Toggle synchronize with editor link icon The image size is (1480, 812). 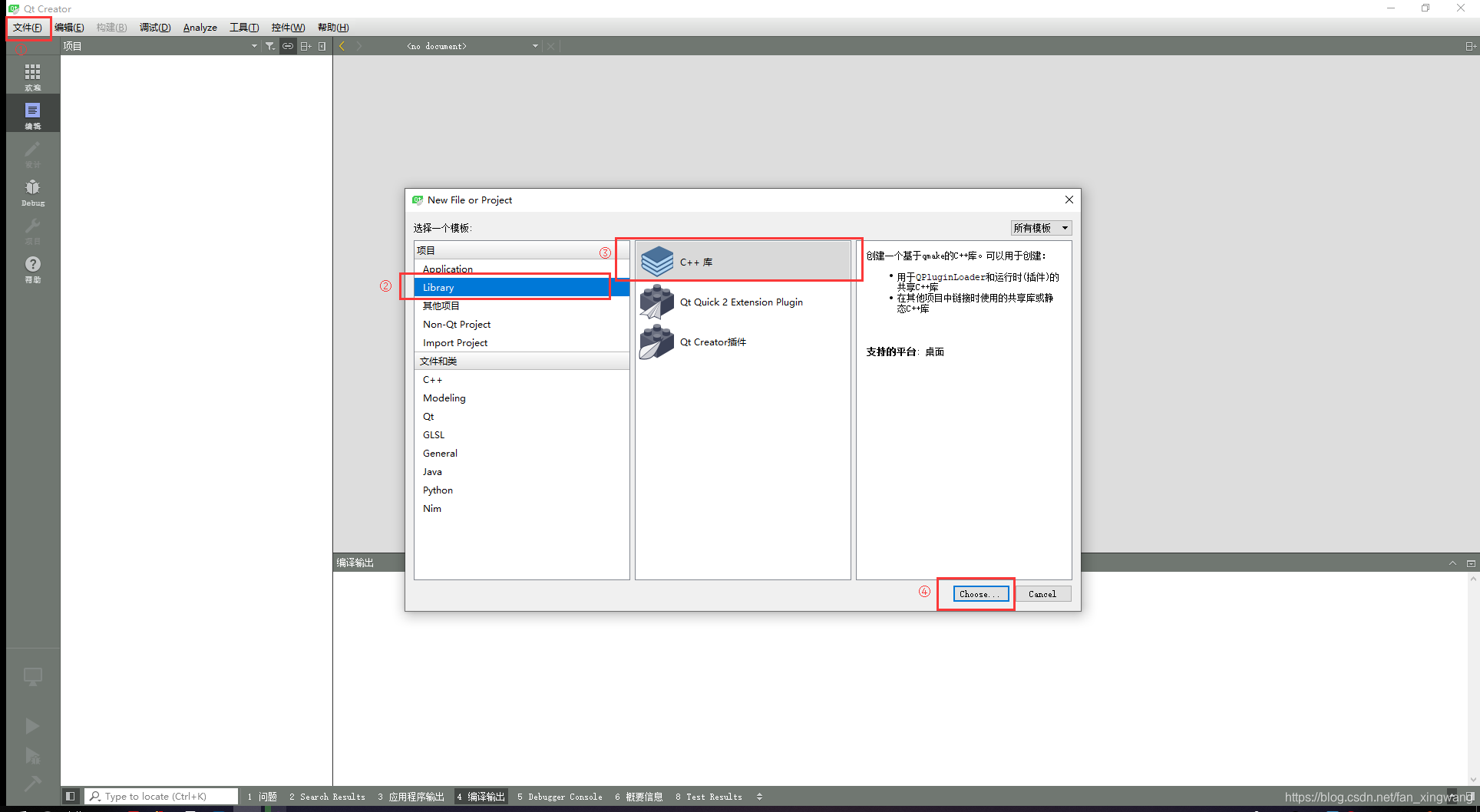click(x=288, y=46)
